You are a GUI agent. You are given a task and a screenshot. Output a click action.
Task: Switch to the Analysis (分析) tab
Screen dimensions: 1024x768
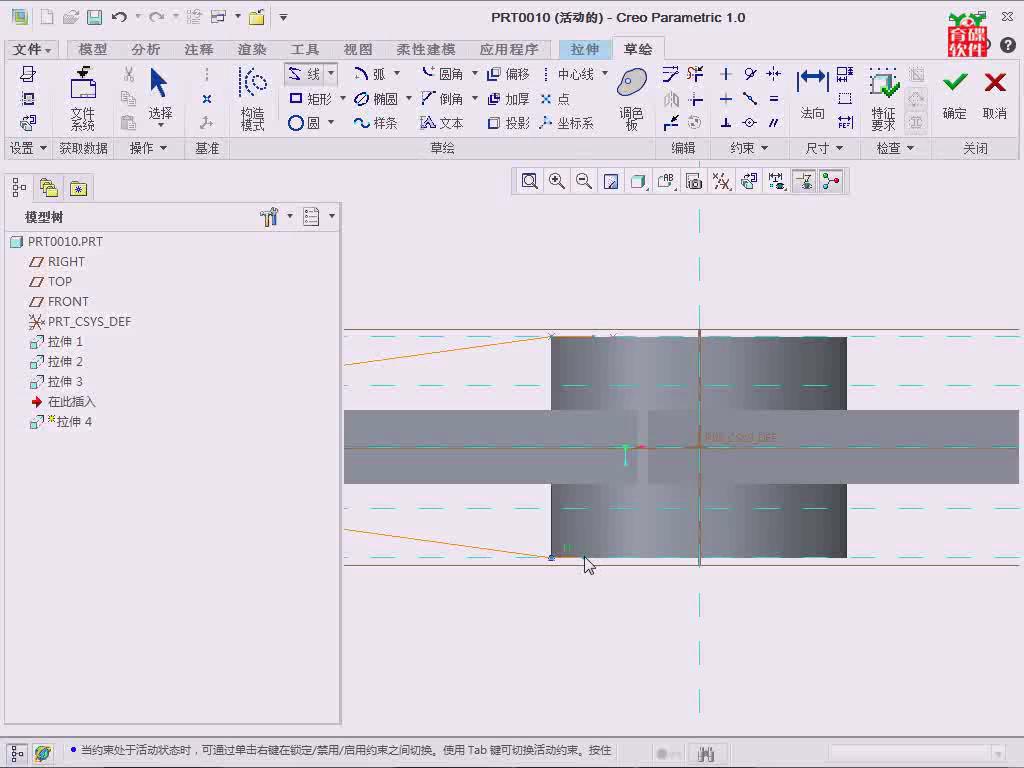146,49
